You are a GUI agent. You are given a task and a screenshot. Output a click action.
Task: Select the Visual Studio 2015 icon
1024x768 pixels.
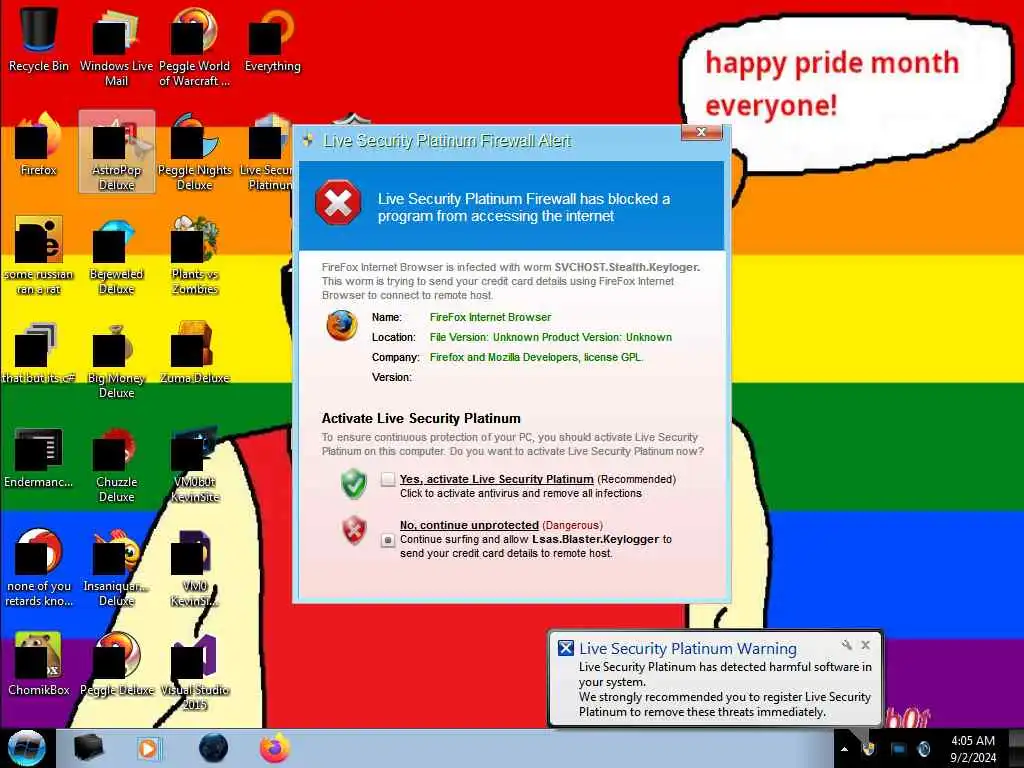pos(194,671)
